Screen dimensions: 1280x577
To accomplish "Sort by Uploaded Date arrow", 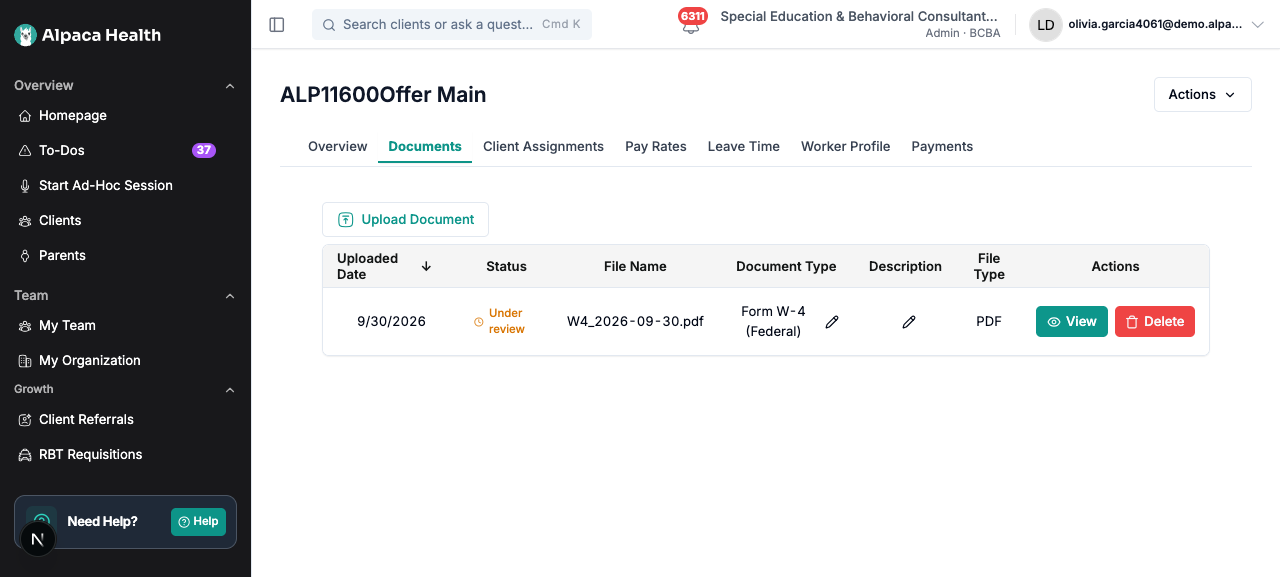I will click(427, 266).
